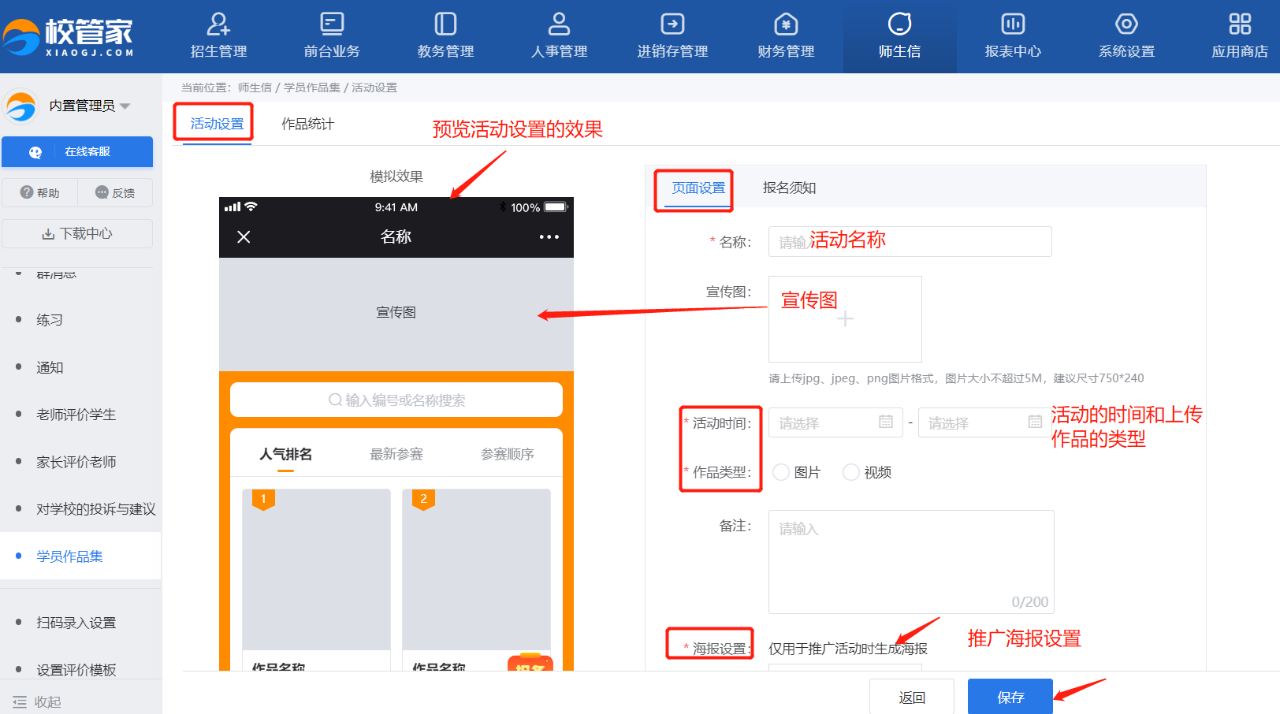
Task: Open the 活动时间 end date picker
Action: click(x=983, y=422)
